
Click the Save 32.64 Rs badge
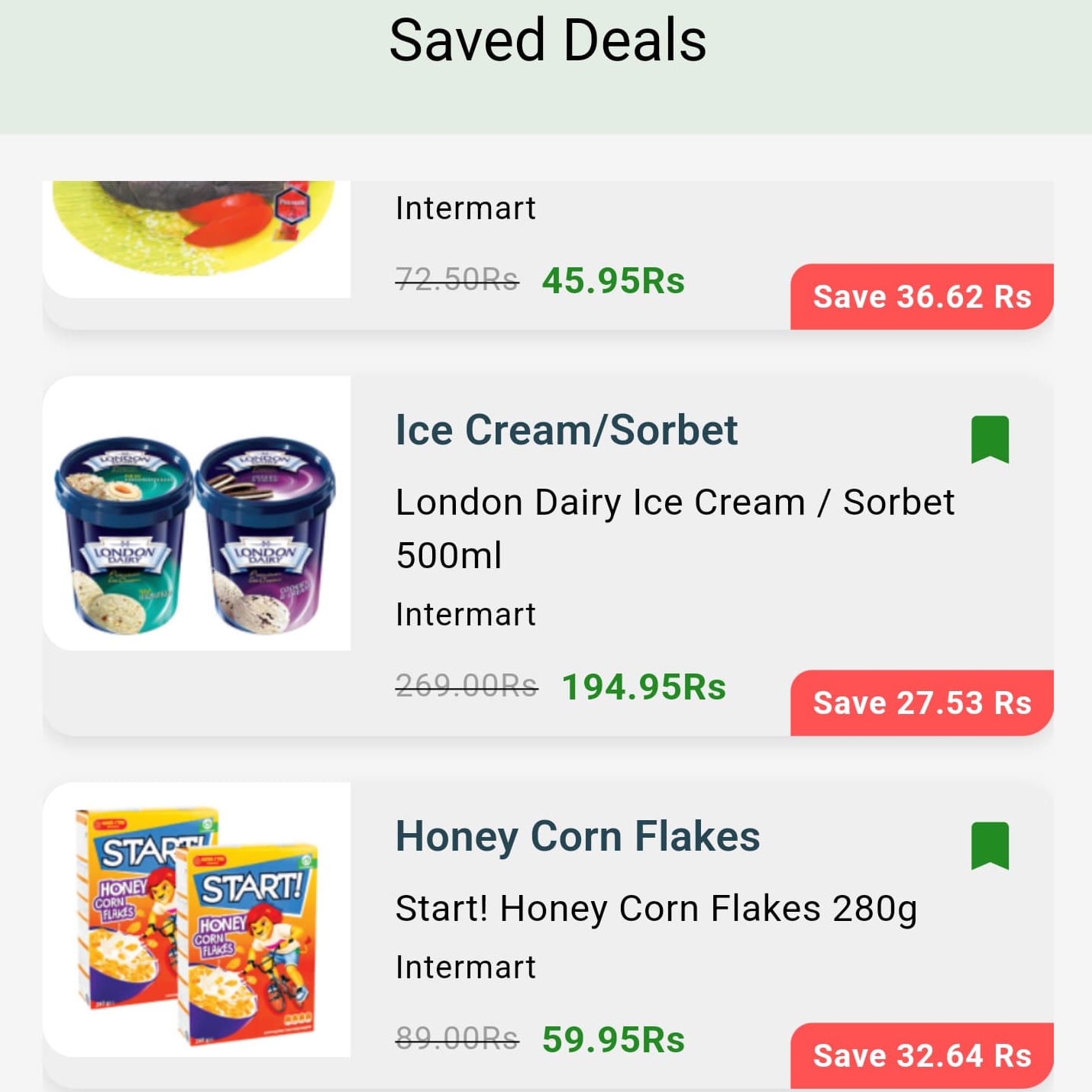tap(920, 1056)
